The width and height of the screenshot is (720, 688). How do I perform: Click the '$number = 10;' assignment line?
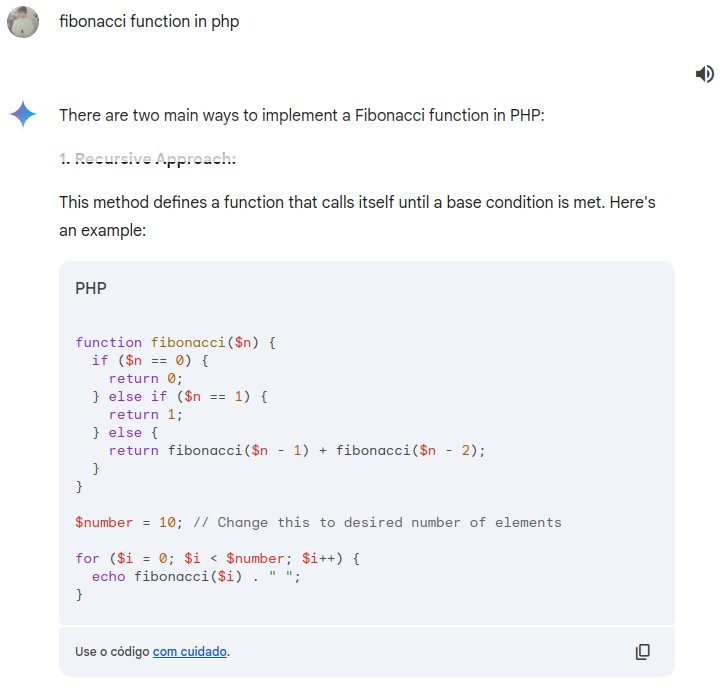129,523
